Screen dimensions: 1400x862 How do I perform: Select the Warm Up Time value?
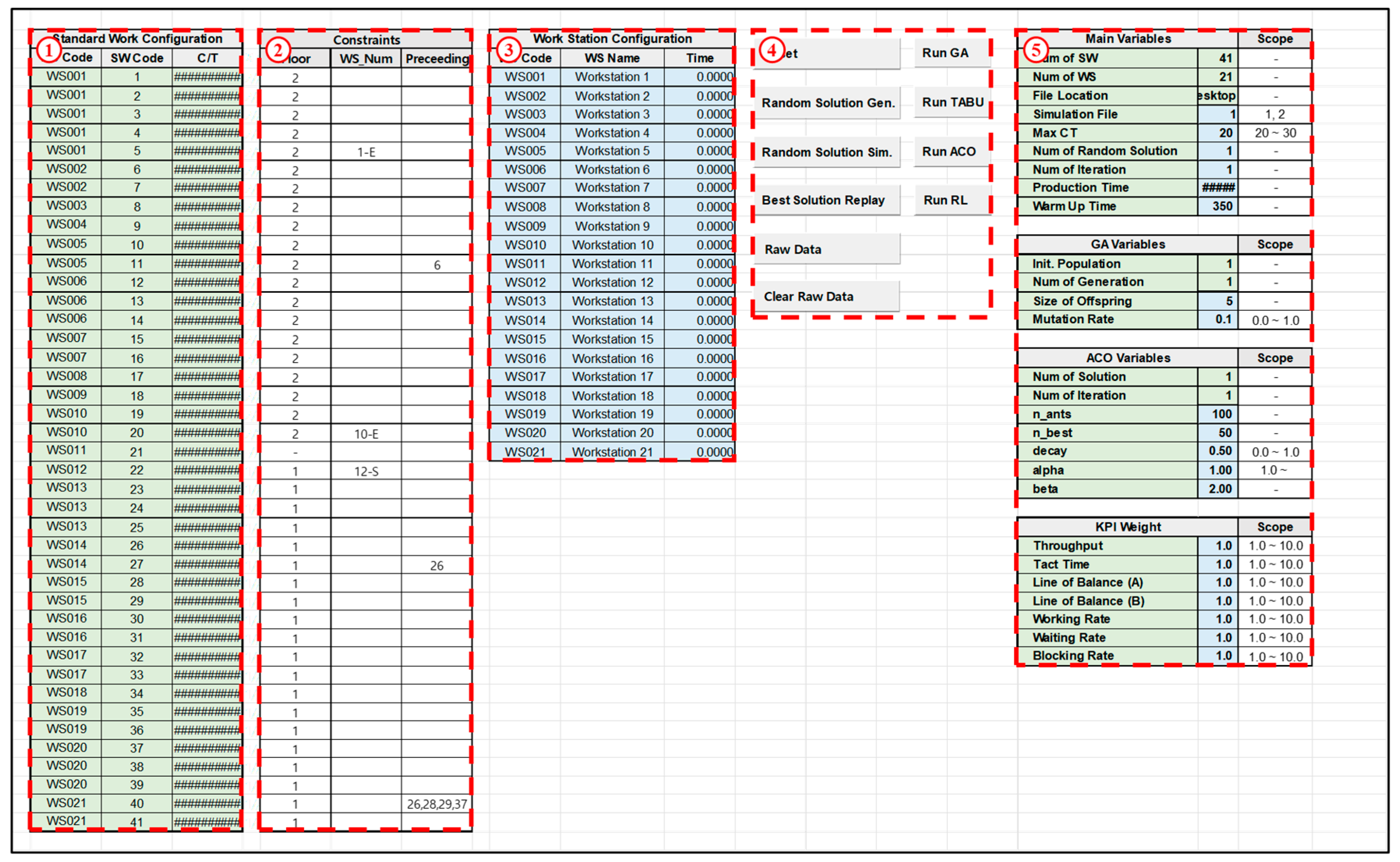click(x=1218, y=206)
